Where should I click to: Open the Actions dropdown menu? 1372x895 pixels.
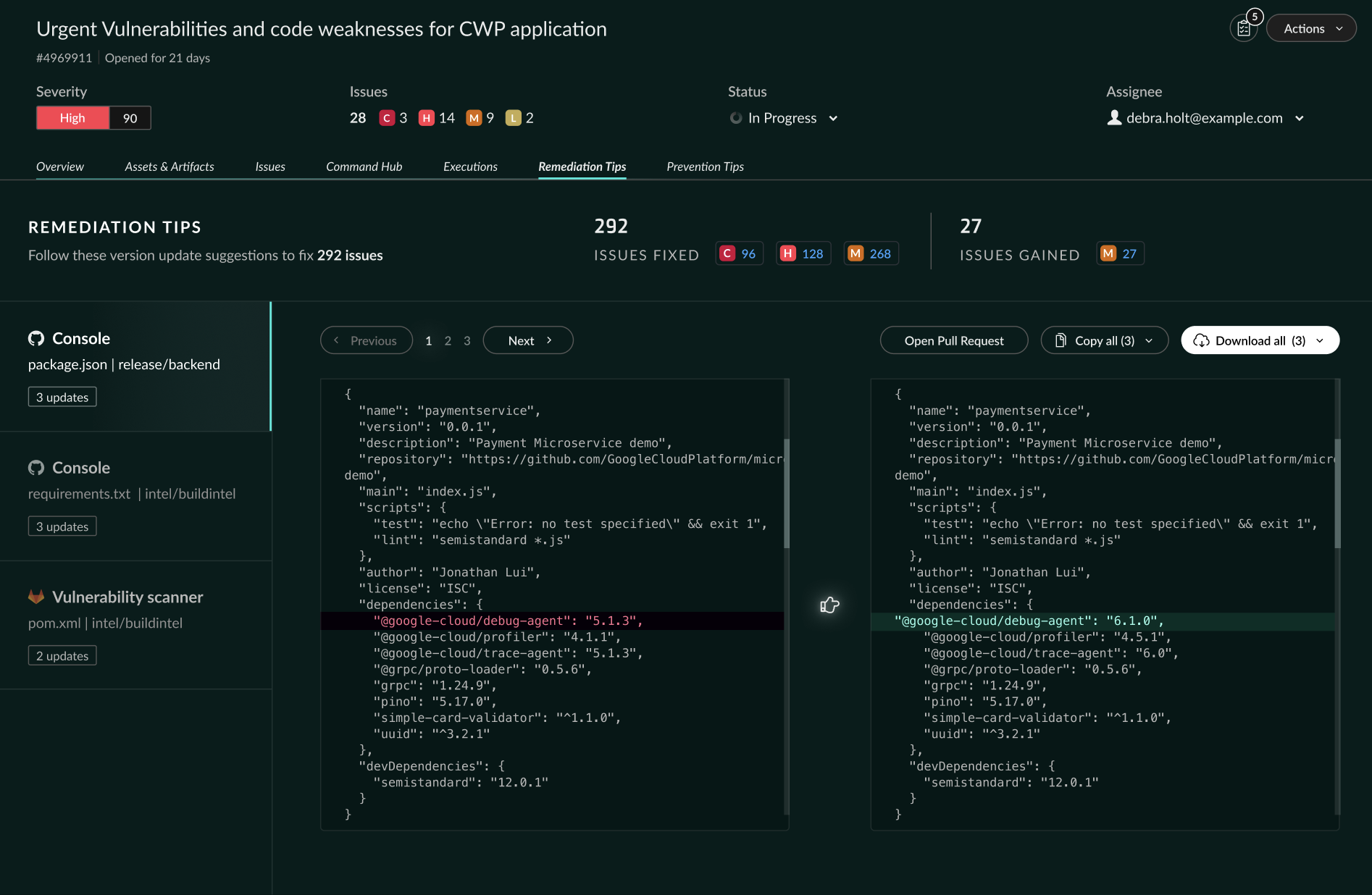[1311, 29]
